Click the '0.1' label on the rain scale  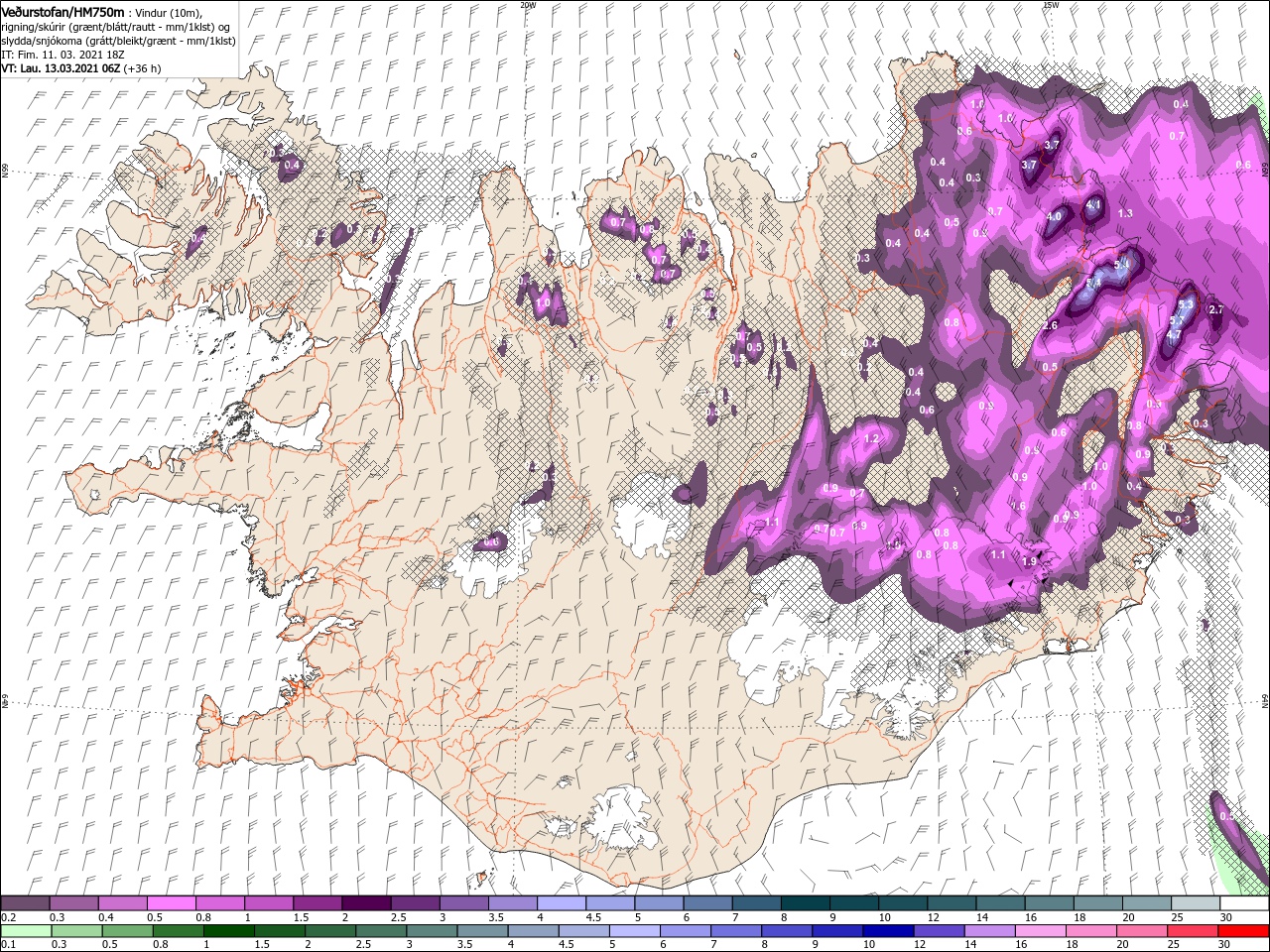pyautogui.click(x=8, y=944)
